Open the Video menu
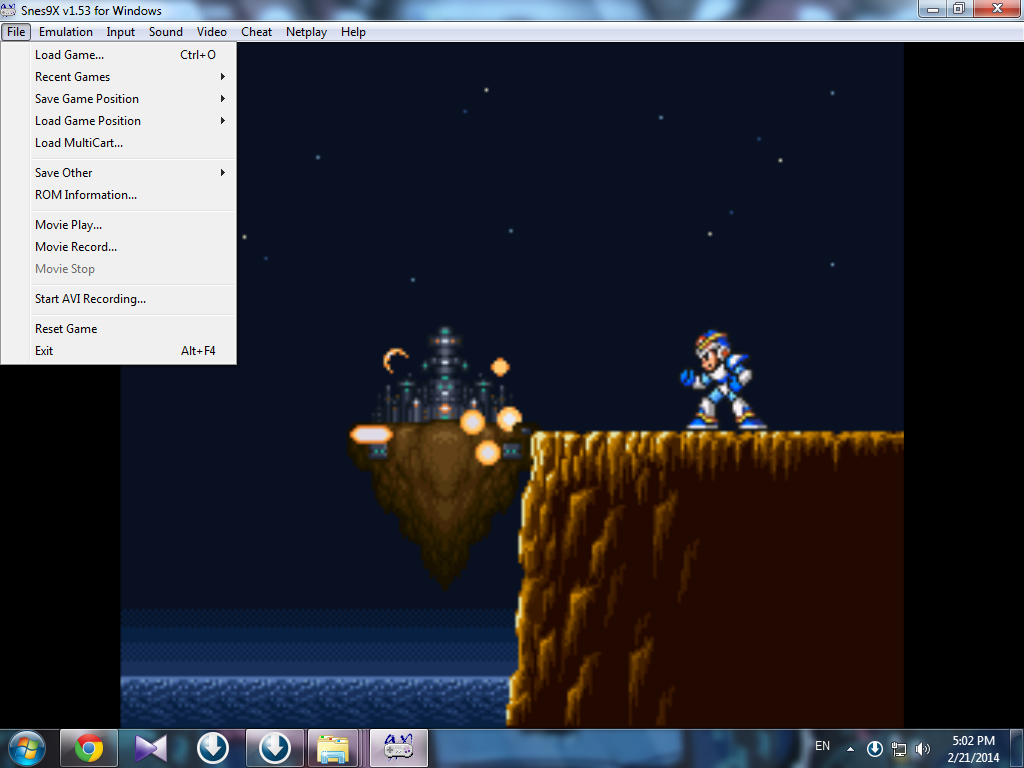Image resolution: width=1024 pixels, height=768 pixels. [212, 32]
